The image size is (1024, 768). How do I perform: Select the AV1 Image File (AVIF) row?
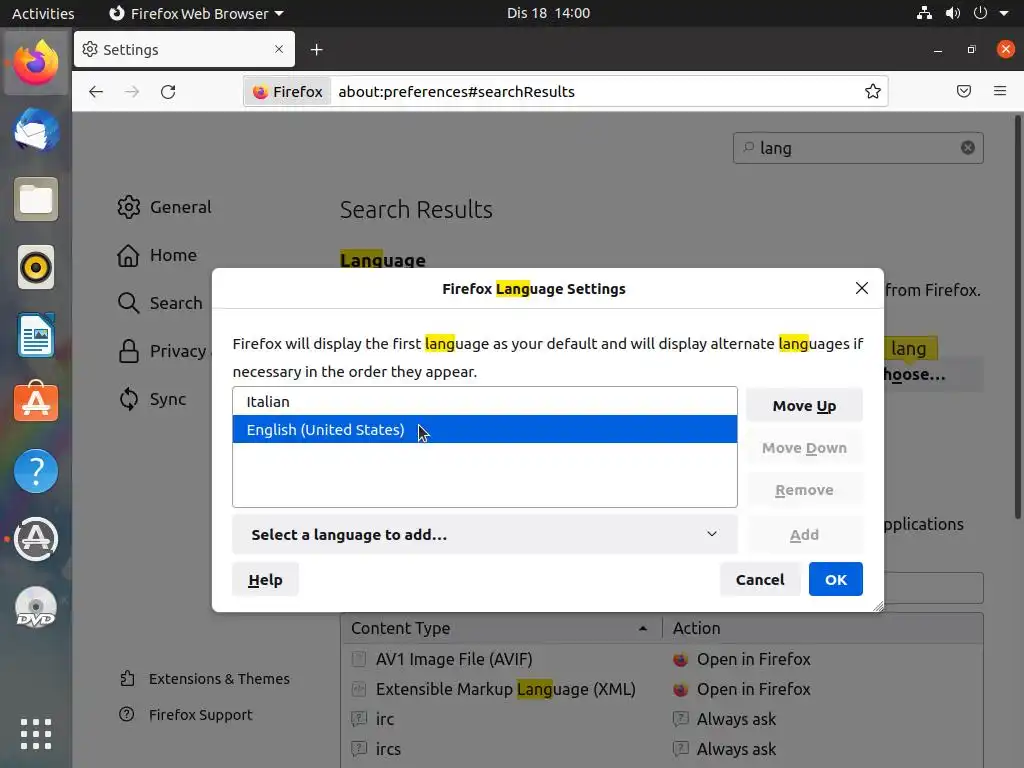click(501, 660)
